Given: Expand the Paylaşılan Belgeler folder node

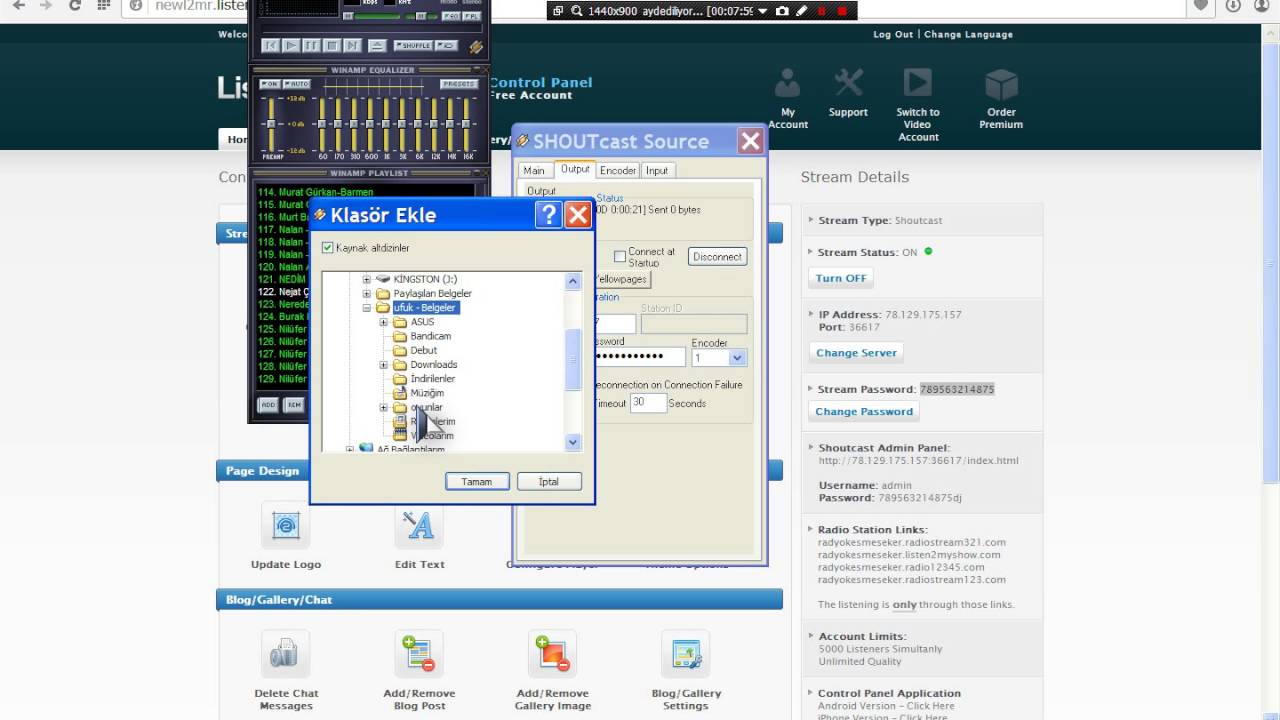Looking at the screenshot, I should coord(367,294).
